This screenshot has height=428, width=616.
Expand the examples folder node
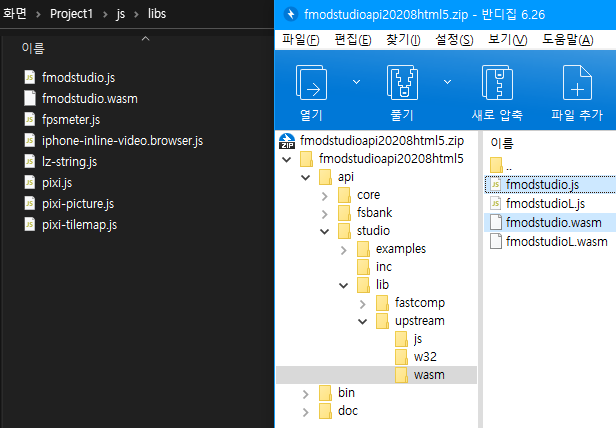point(344,250)
